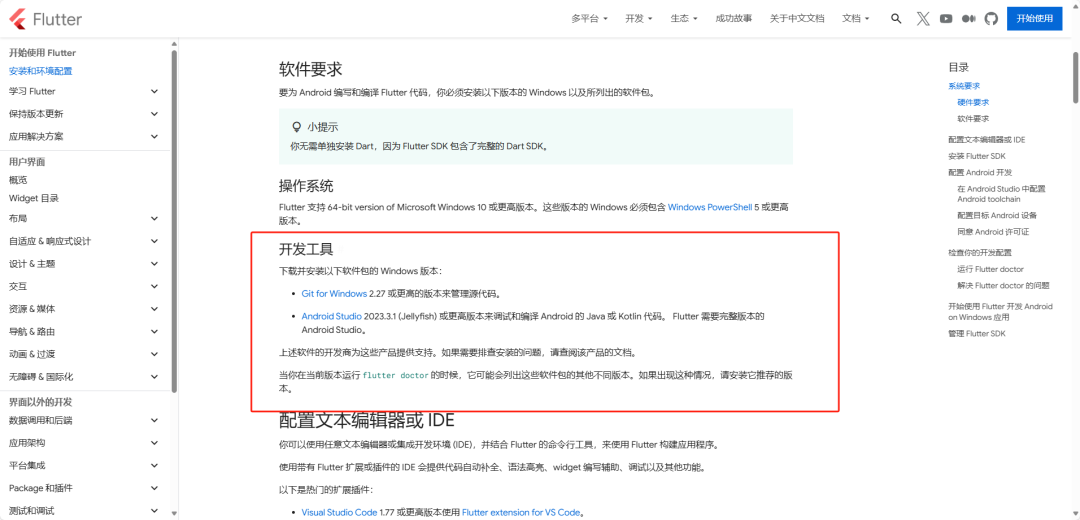This screenshot has height=520, width=1080.
Task: Jump to 配置目标 Android 设备 in contents
Action: pos(997,216)
